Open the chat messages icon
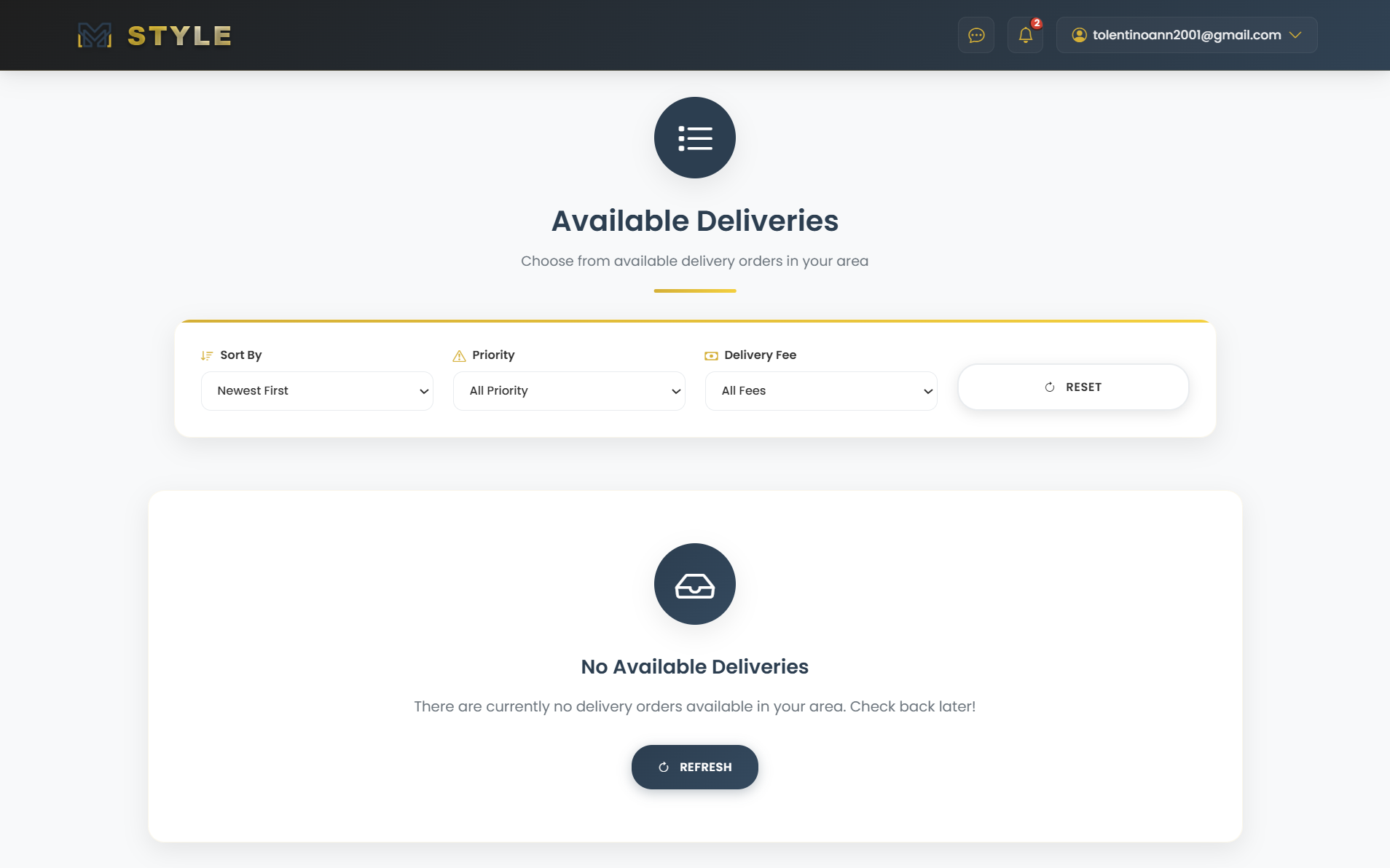Image resolution: width=1390 pixels, height=868 pixels. [x=976, y=35]
